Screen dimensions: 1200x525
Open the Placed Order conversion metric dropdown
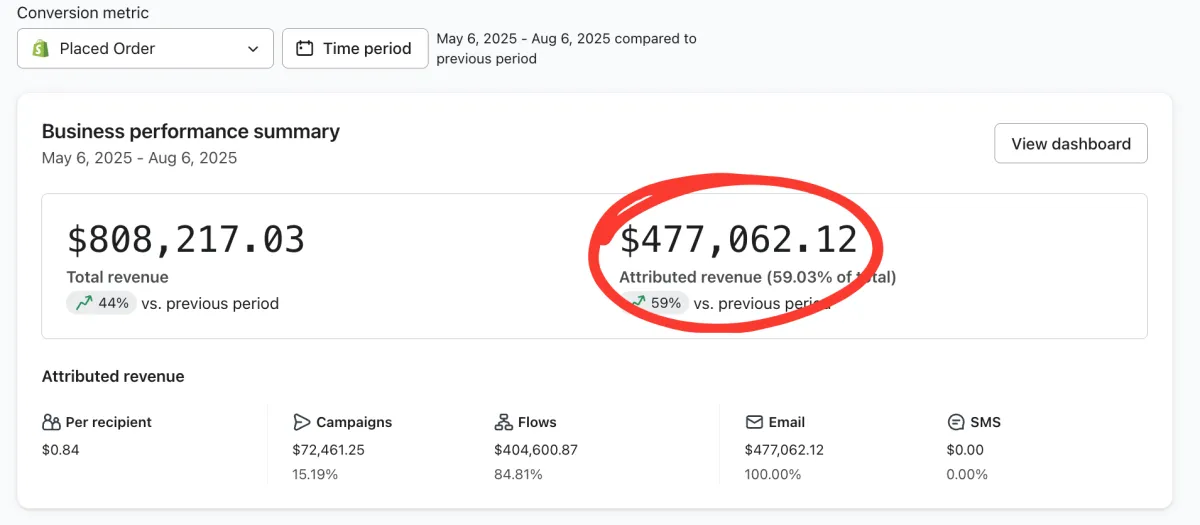145,48
